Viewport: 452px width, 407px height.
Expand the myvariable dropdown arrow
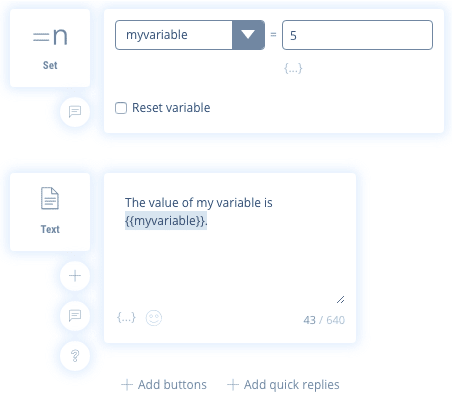pos(248,35)
